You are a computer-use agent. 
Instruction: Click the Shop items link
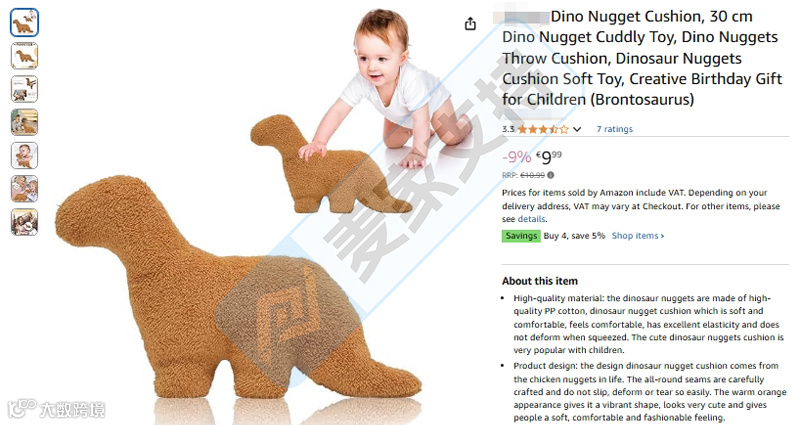pos(638,236)
